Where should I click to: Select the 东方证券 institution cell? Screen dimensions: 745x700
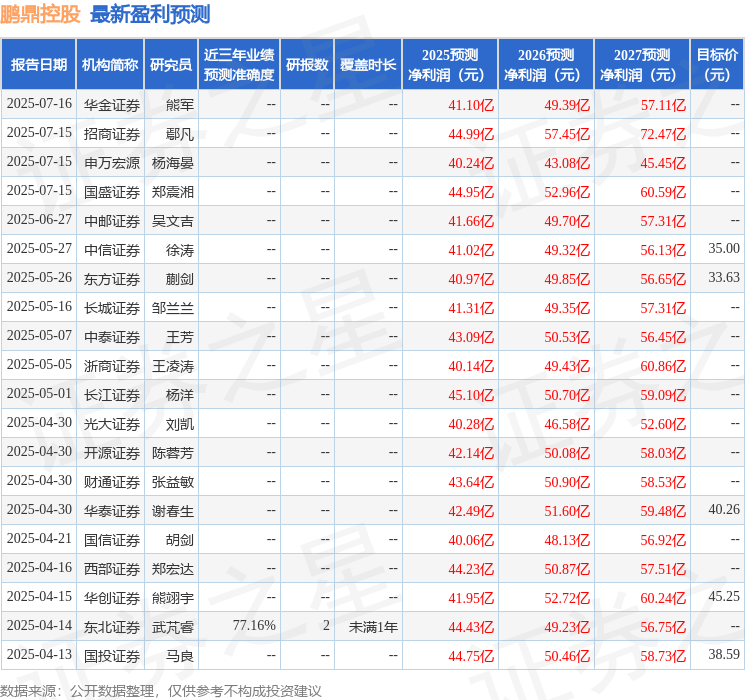[112, 279]
